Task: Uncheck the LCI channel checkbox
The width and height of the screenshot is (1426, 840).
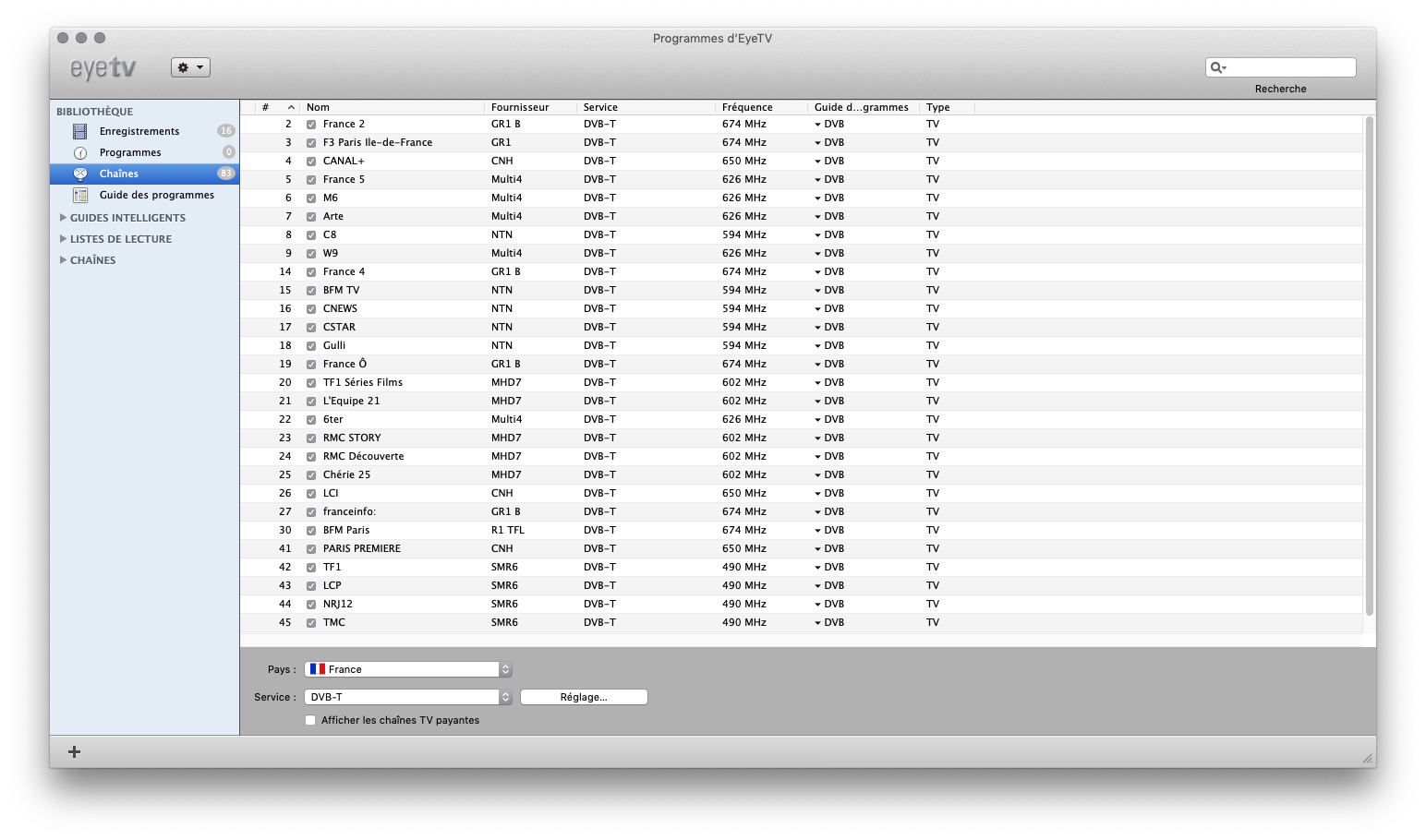Action: [311, 494]
